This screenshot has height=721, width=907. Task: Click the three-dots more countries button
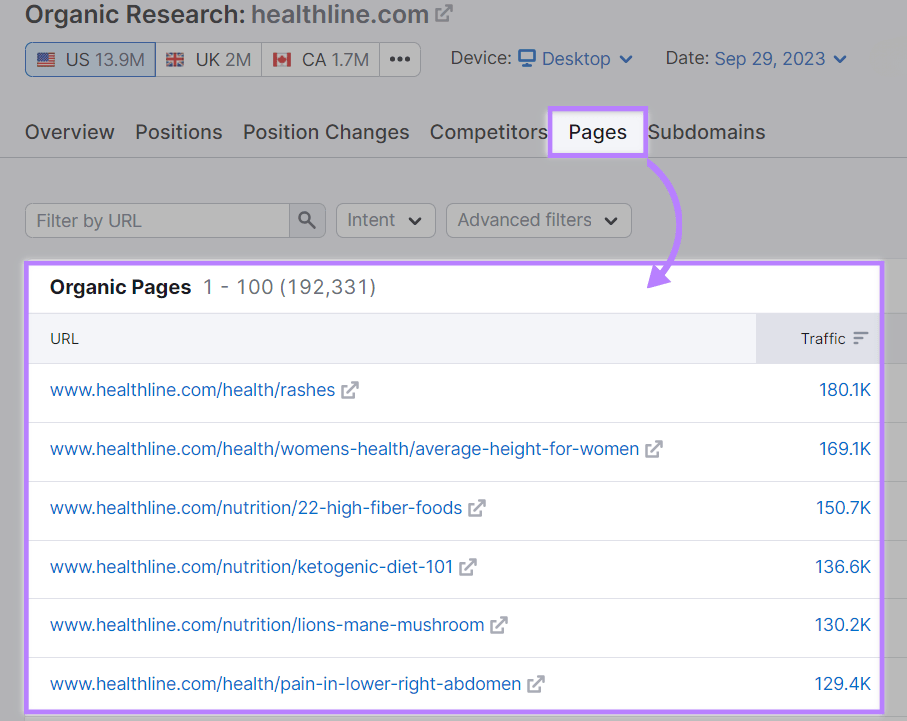coord(400,60)
